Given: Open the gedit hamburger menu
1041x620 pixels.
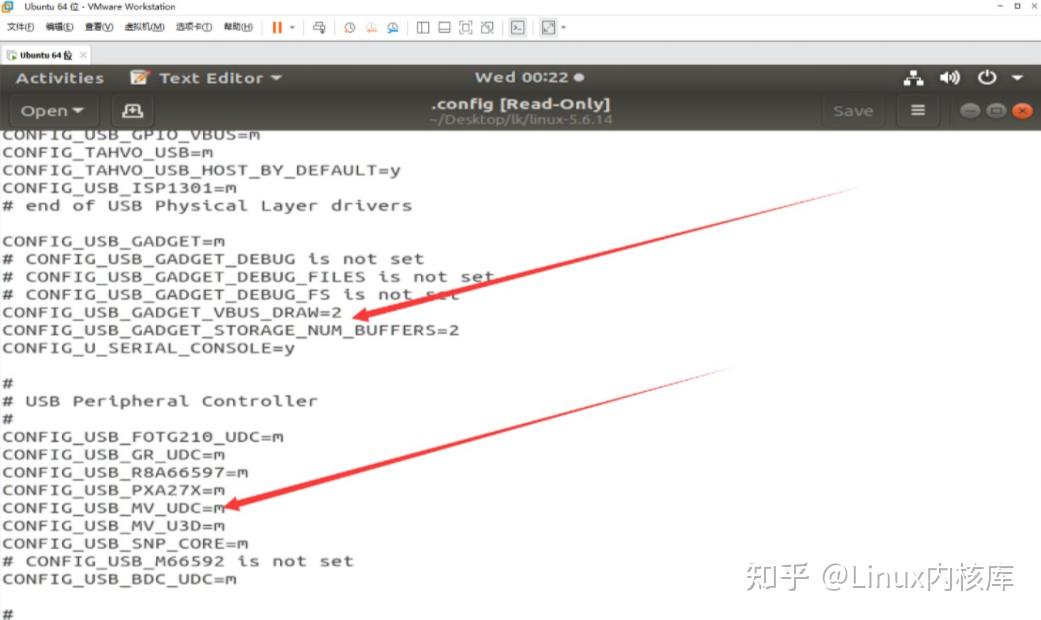Looking at the screenshot, I should click(x=917, y=110).
